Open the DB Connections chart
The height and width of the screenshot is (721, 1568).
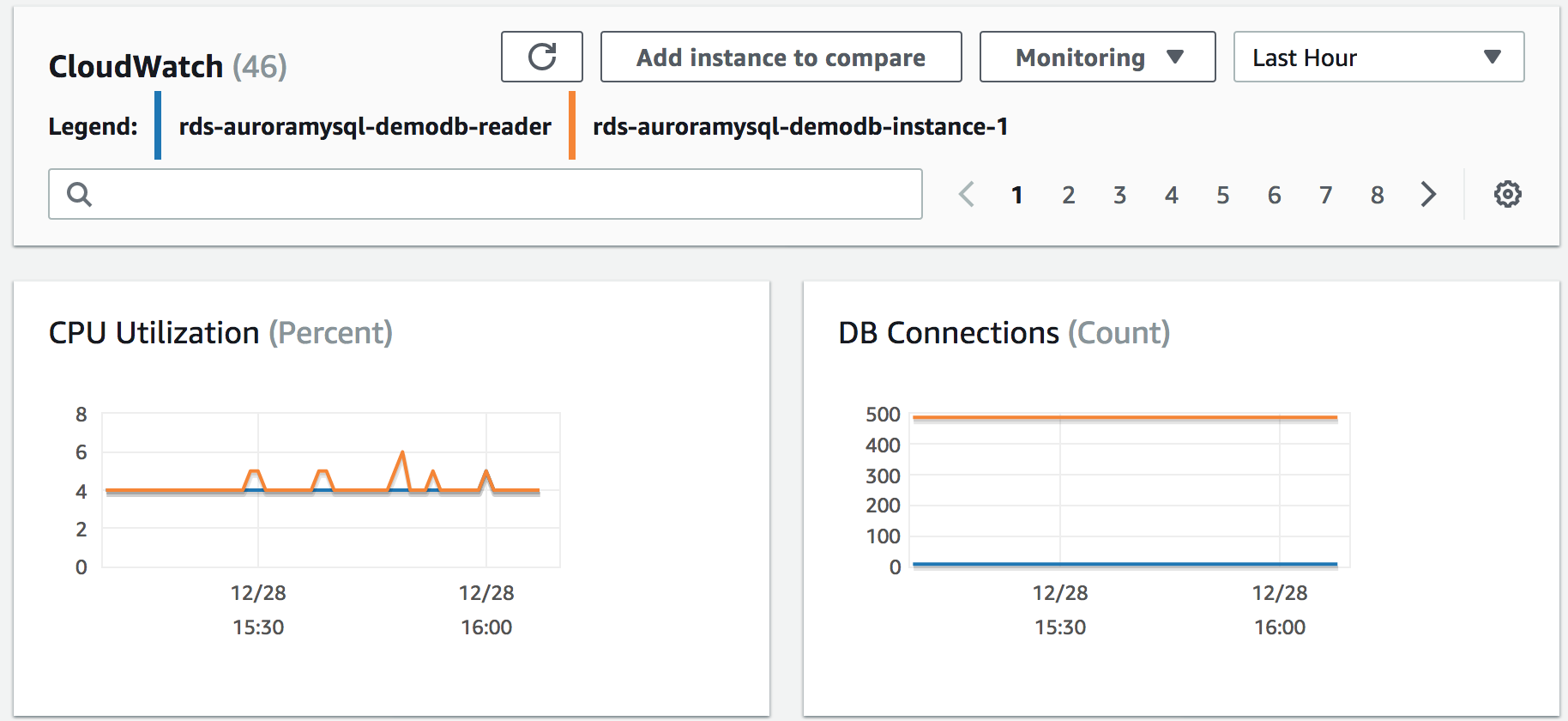click(x=1181, y=499)
